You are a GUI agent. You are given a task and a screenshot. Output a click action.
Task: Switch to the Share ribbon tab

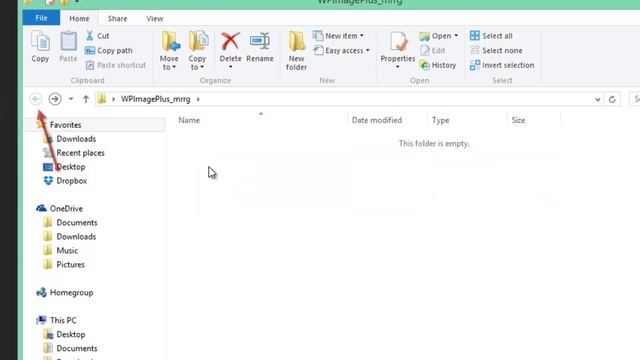(x=118, y=18)
